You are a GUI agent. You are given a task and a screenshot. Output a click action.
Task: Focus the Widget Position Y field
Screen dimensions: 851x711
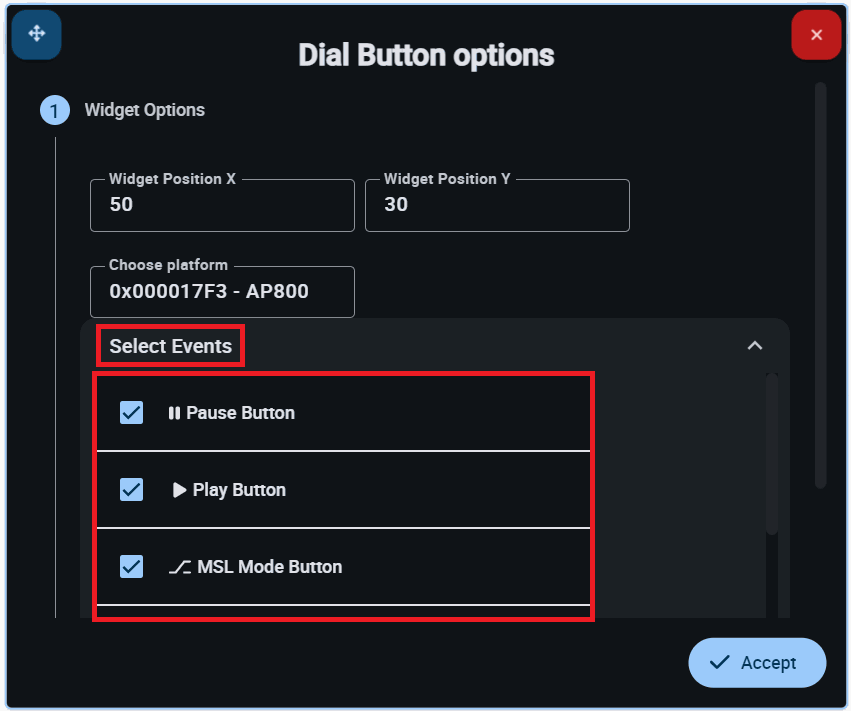(x=497, y=205)
